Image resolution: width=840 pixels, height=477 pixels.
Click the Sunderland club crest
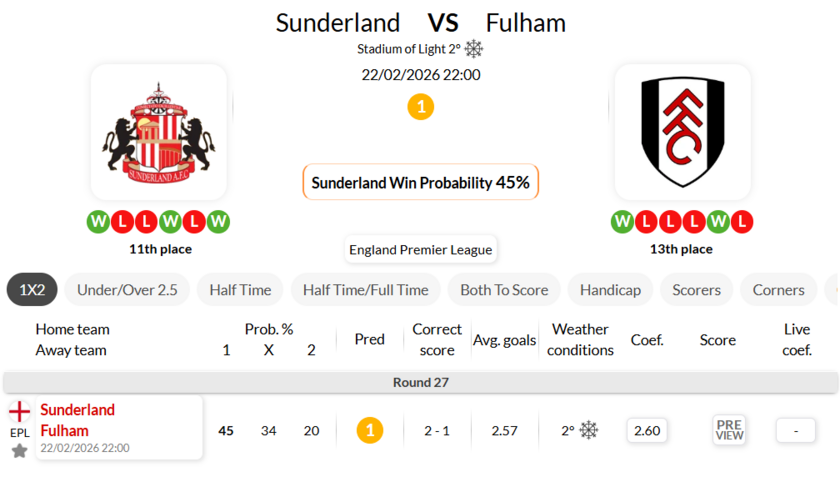(159, 133)
